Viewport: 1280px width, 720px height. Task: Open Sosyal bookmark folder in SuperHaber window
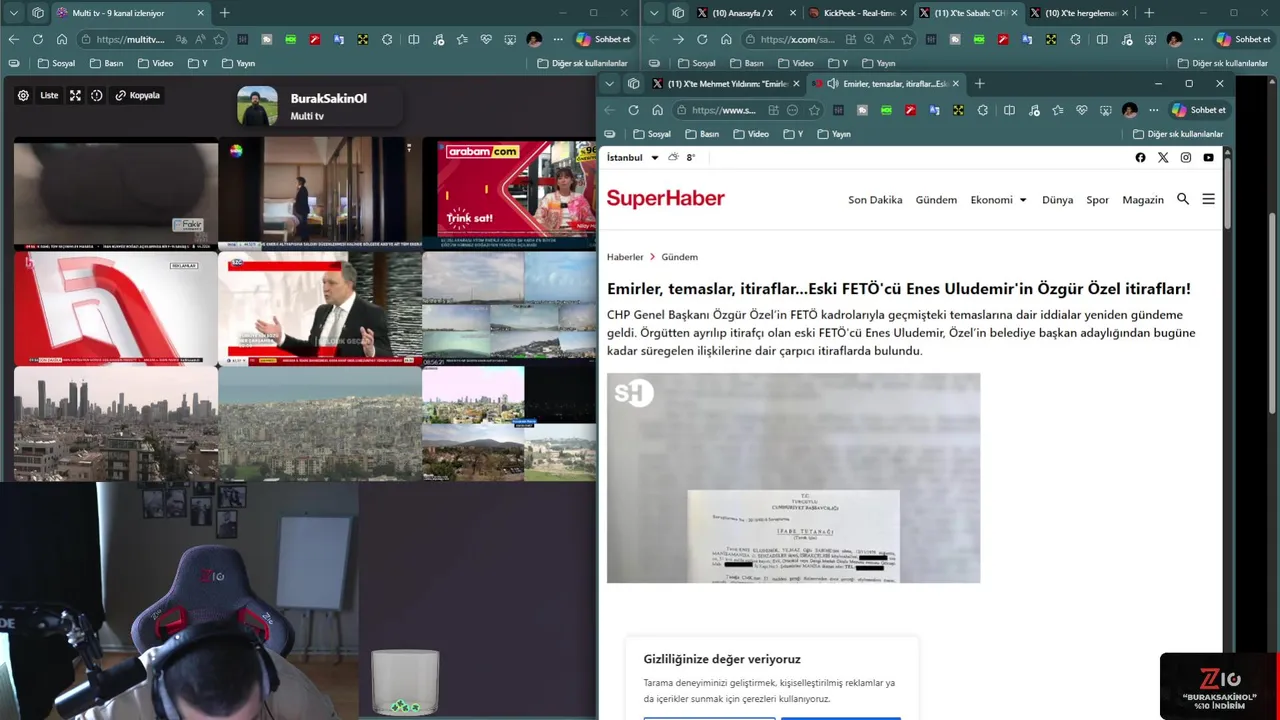[651, 134]
